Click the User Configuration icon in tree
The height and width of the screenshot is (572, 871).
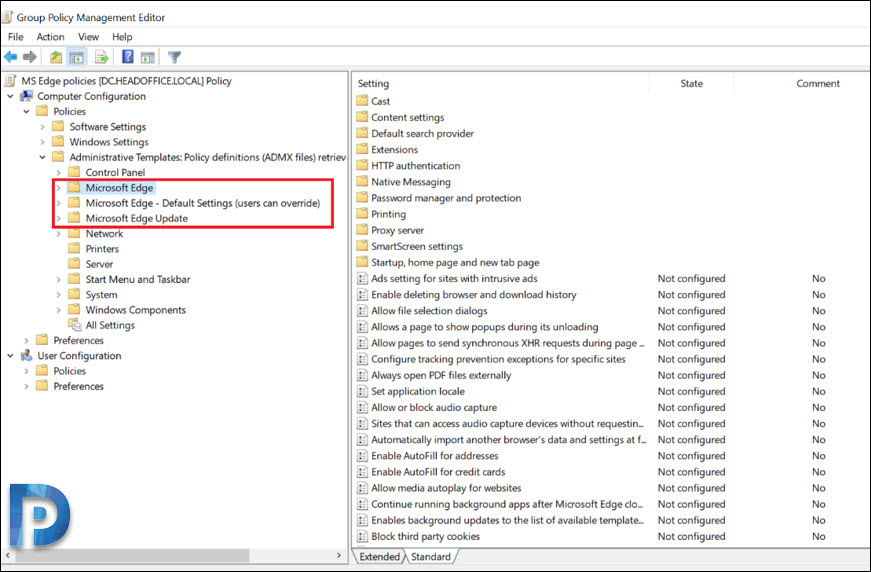click(x=26, y=355)
